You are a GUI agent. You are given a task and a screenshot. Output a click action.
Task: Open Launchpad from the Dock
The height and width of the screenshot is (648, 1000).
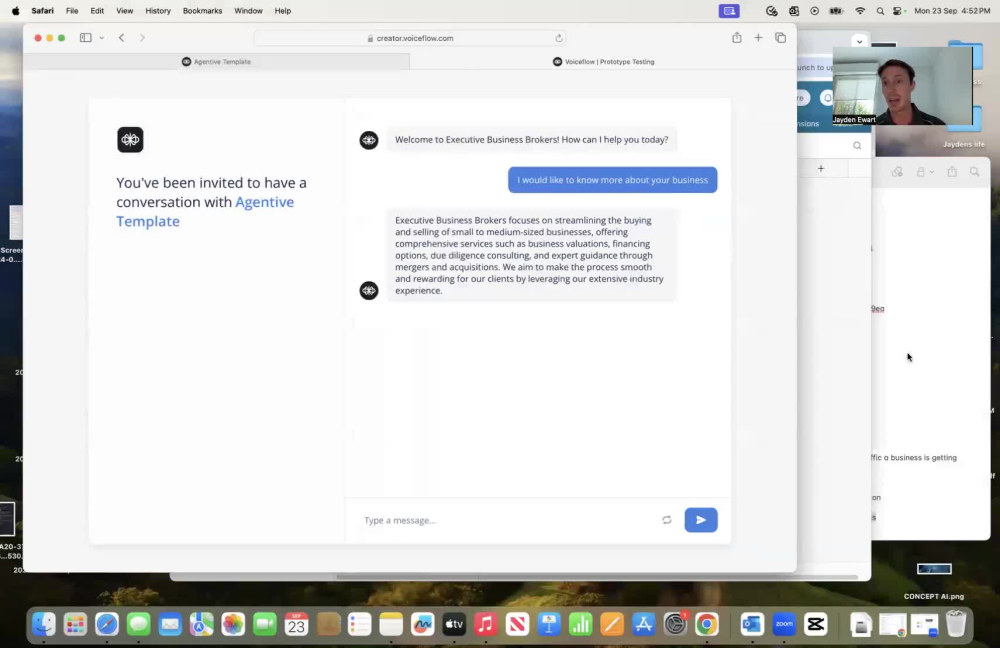[x=75, y=624]
